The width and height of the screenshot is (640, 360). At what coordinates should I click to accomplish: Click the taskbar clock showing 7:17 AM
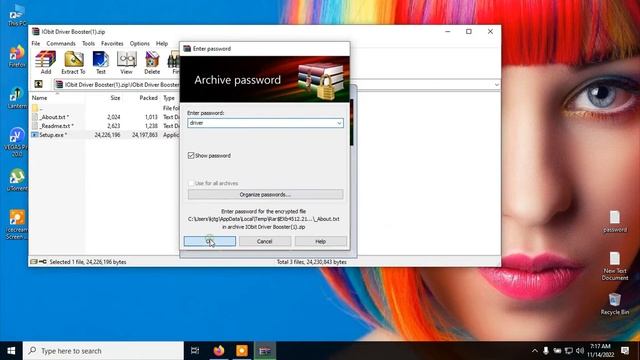click(600, 351)
